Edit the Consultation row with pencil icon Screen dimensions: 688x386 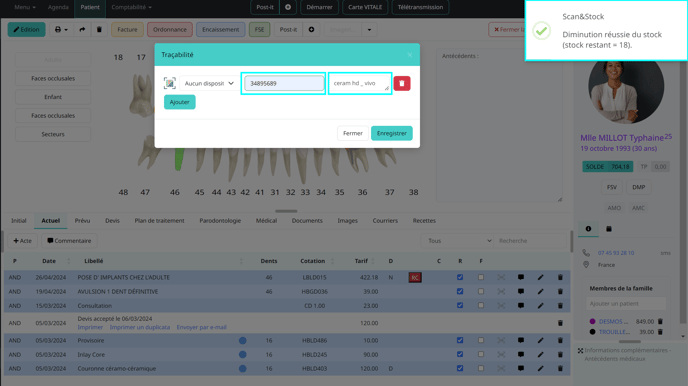[x=541, y=305]
